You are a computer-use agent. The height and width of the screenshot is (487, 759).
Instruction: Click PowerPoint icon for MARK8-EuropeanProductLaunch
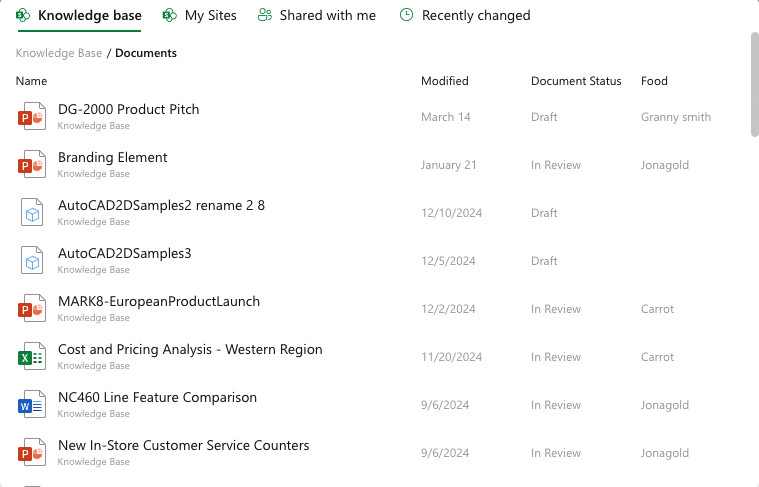pos(32,309)
